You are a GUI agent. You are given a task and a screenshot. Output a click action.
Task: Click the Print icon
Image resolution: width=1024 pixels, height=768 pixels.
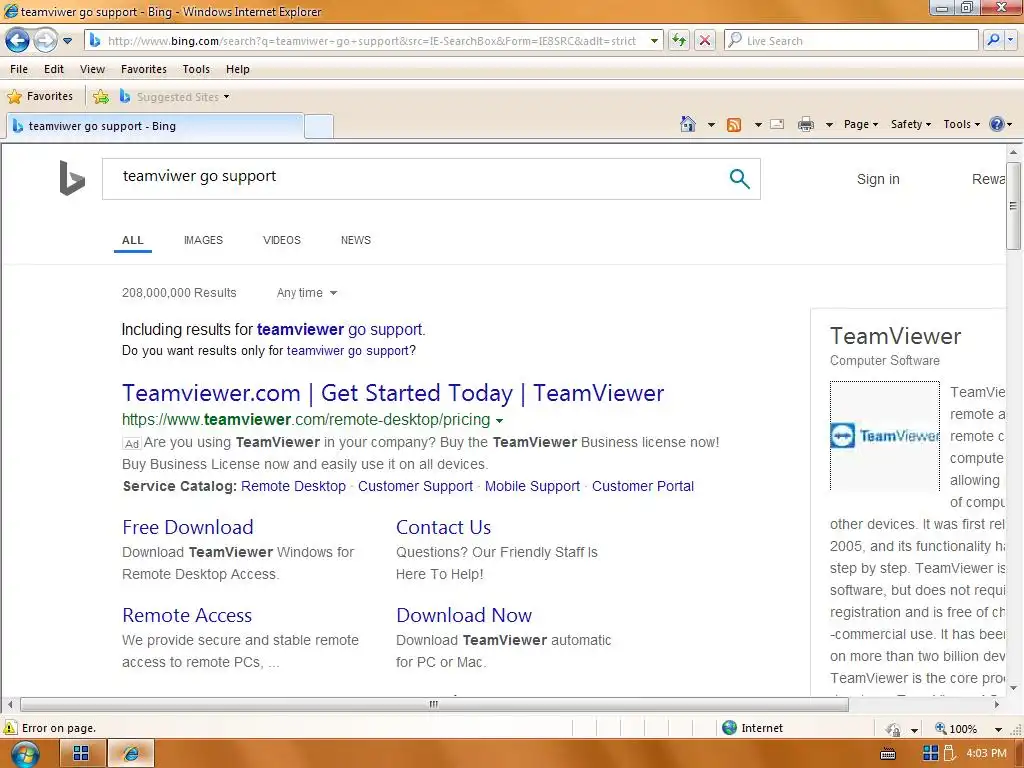[806, 124]
